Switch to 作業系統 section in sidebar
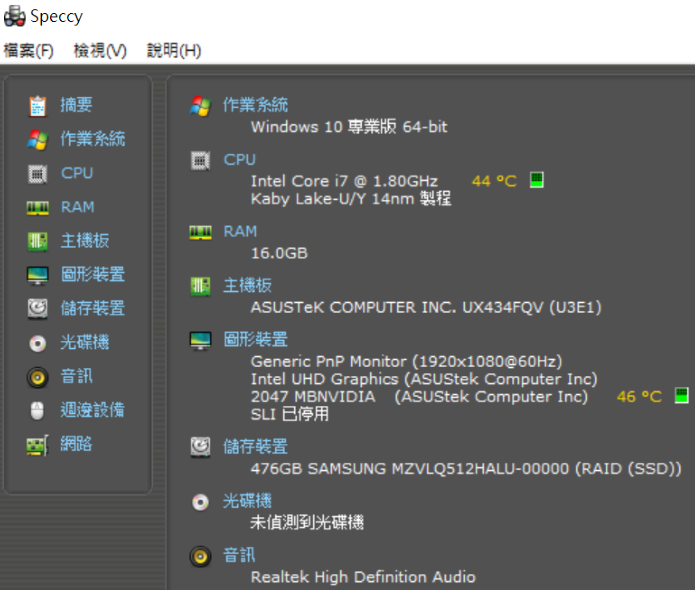This screenshot has height=590, width=695. pyautogui.click(x=93, y=139)
